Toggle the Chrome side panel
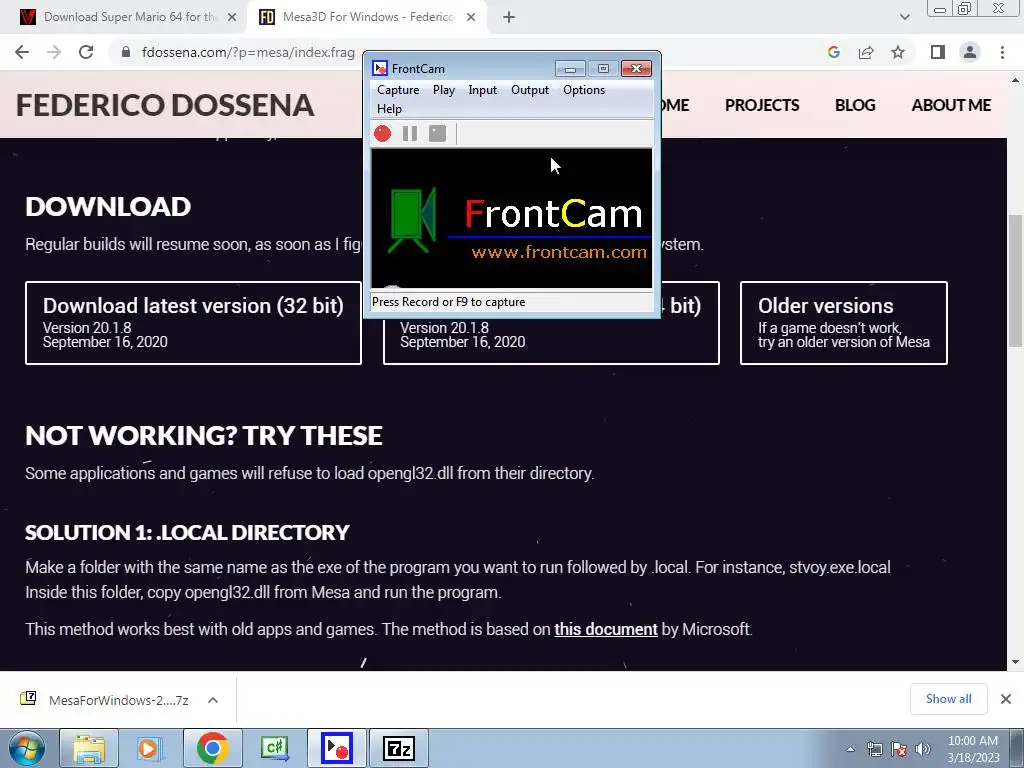 pos(938,52)
